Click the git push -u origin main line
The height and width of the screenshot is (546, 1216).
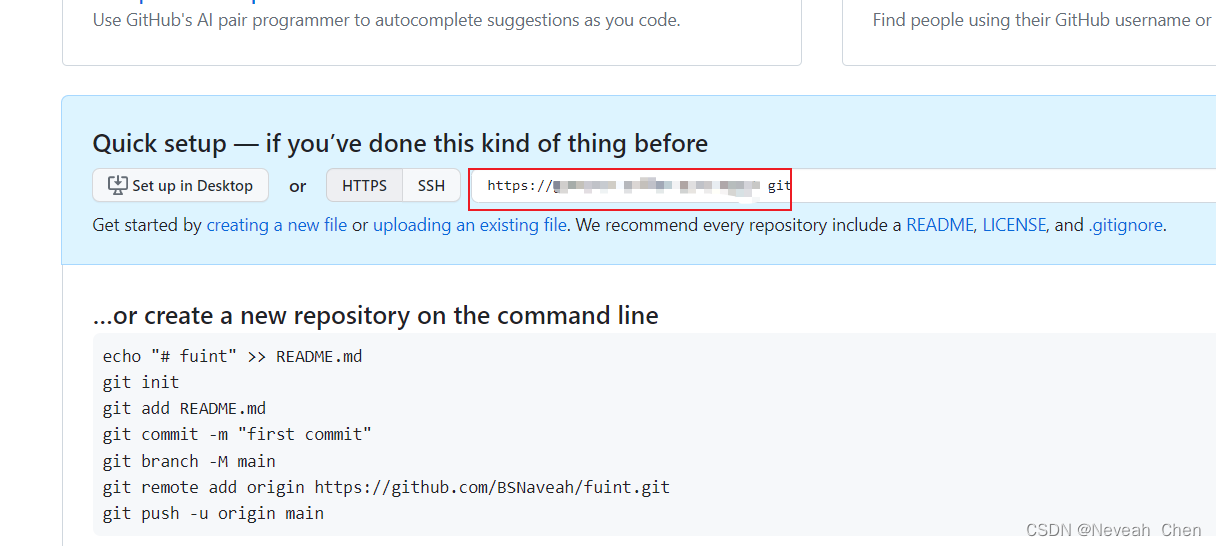[213, 513]
